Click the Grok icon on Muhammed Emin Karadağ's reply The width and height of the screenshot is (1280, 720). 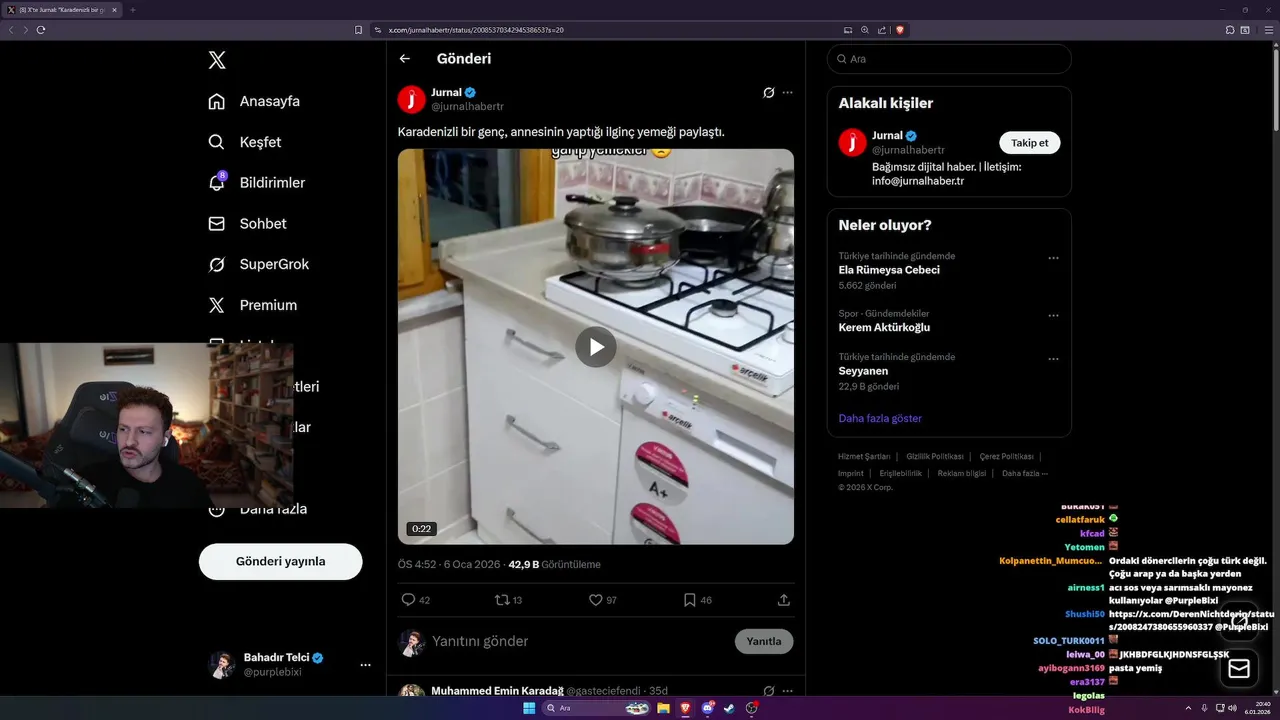[769, 691]
